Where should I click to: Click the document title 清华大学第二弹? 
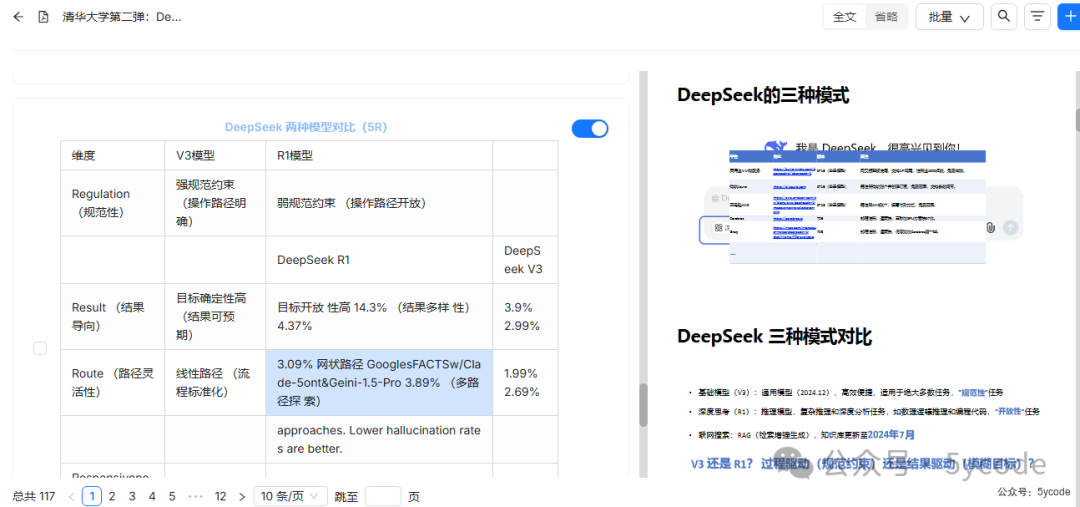click(x=122, y=17)
